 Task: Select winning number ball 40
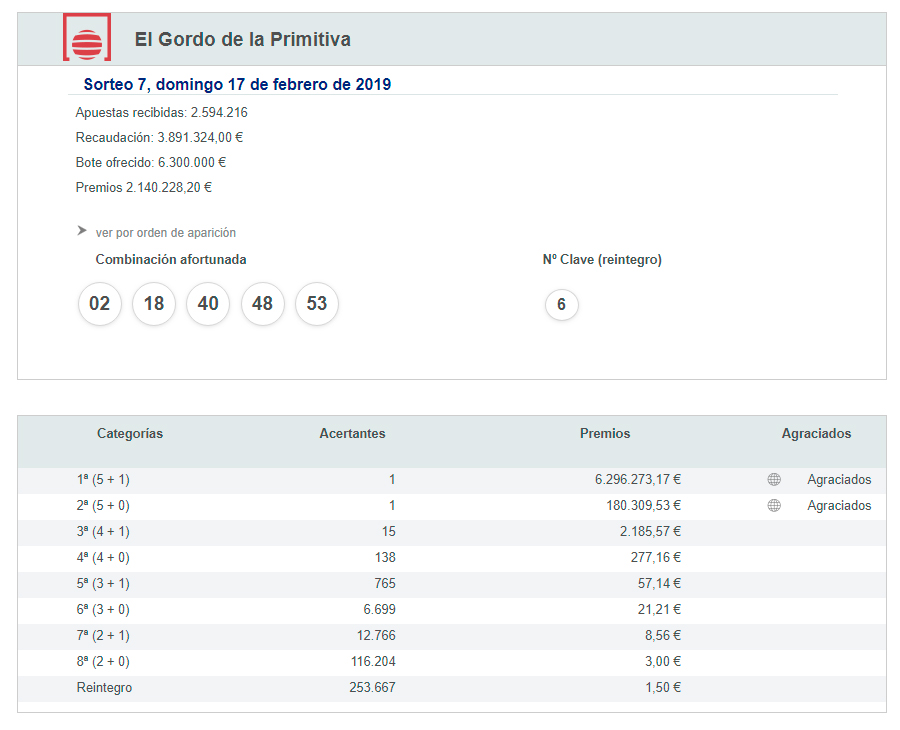208,304
